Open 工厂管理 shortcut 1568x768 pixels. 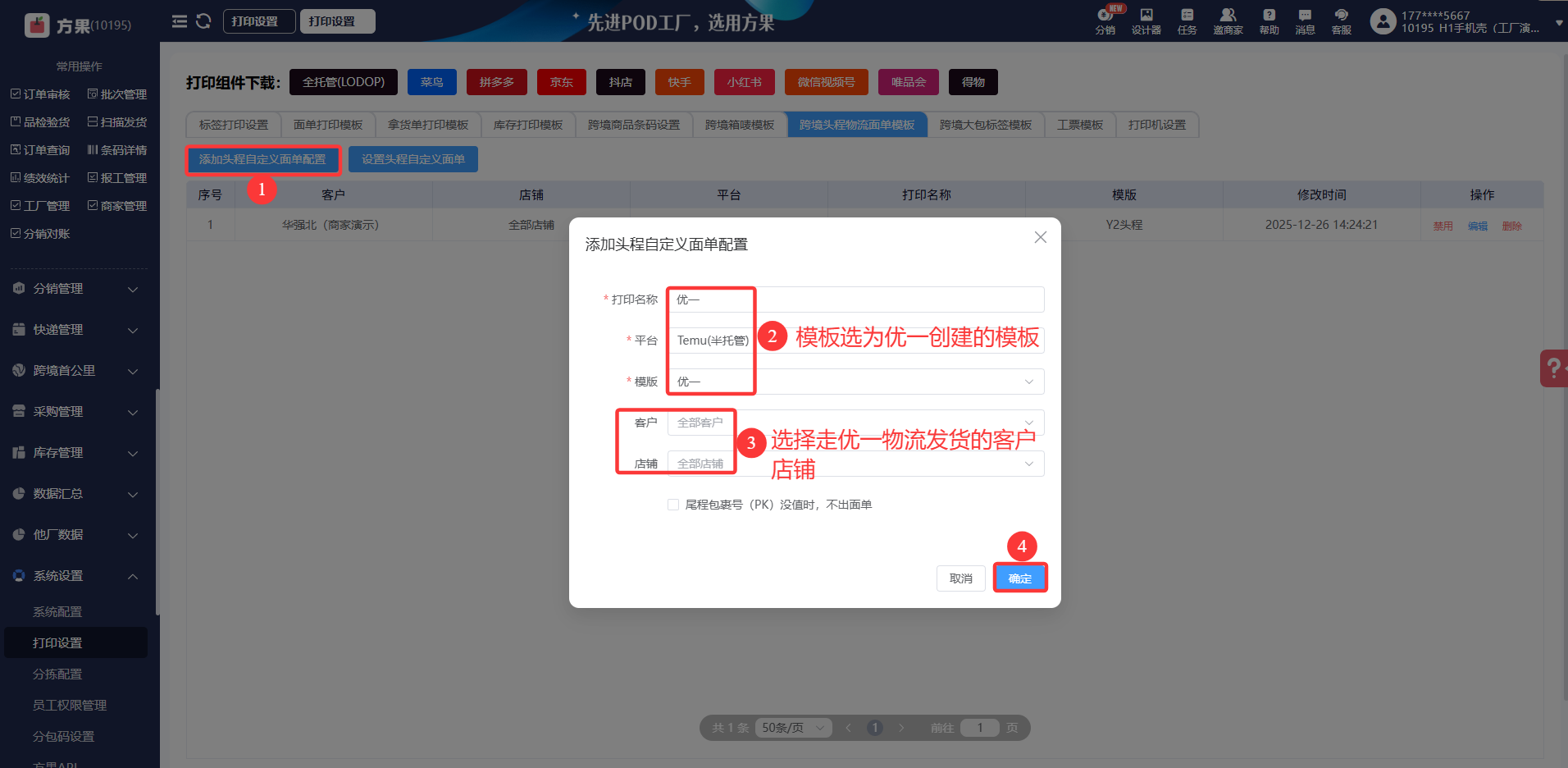(41, 206)
